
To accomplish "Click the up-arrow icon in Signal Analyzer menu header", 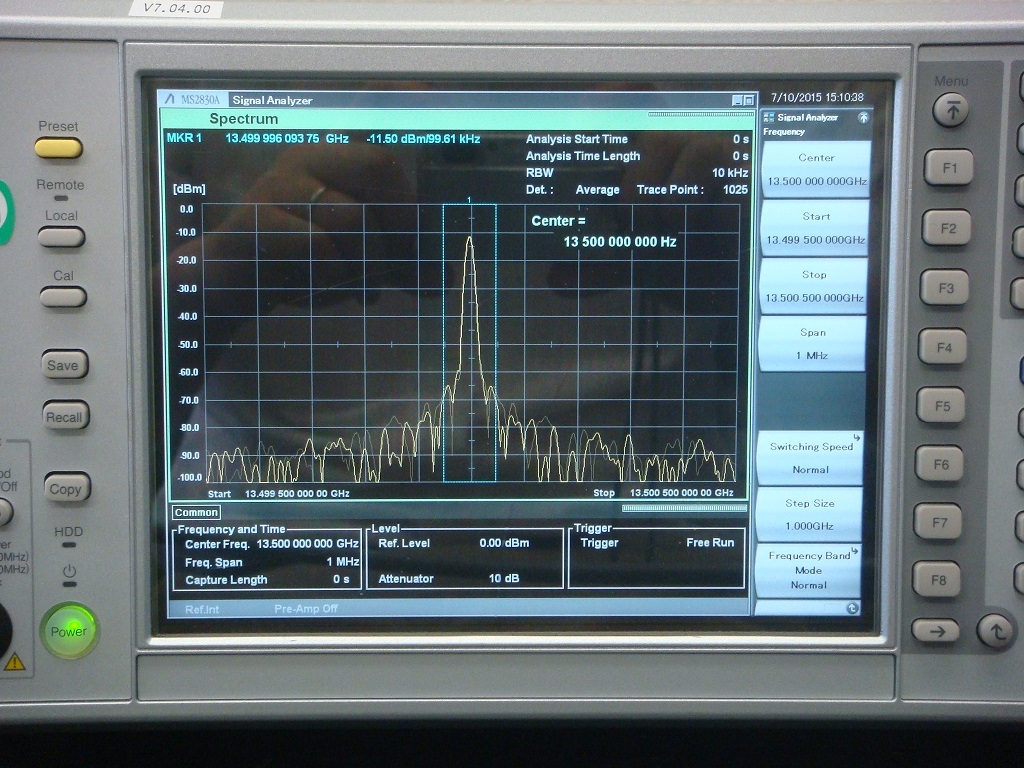I will (x=863, y=118).
